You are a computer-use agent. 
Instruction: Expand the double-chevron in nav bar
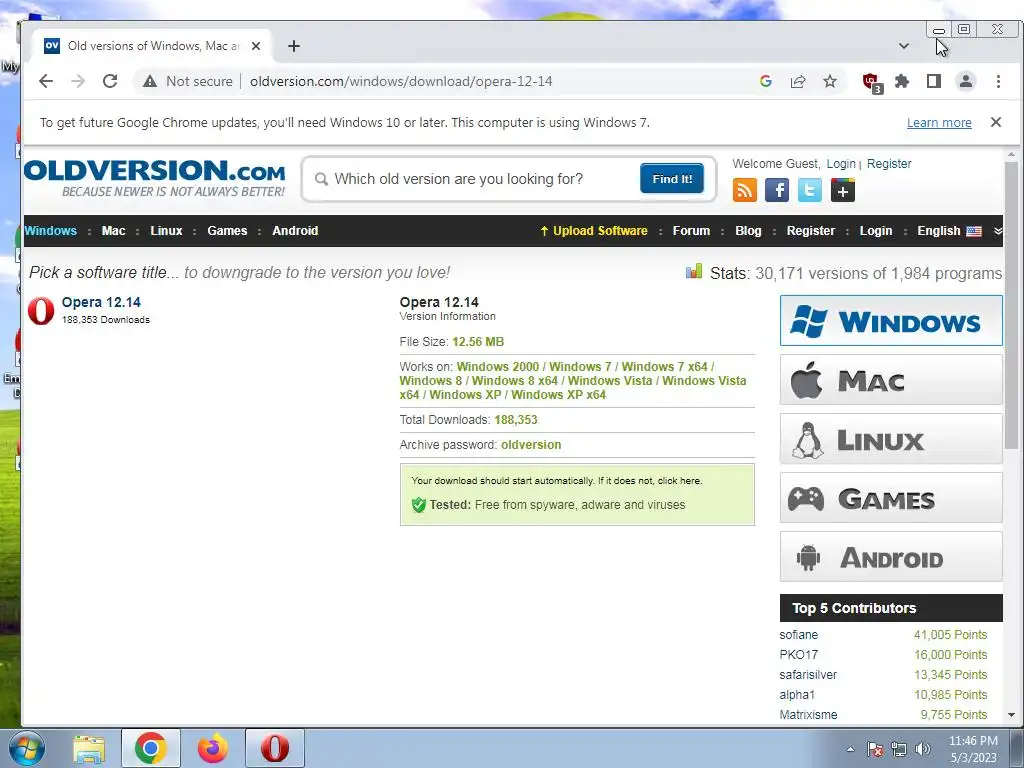click(x=997, y=231)
